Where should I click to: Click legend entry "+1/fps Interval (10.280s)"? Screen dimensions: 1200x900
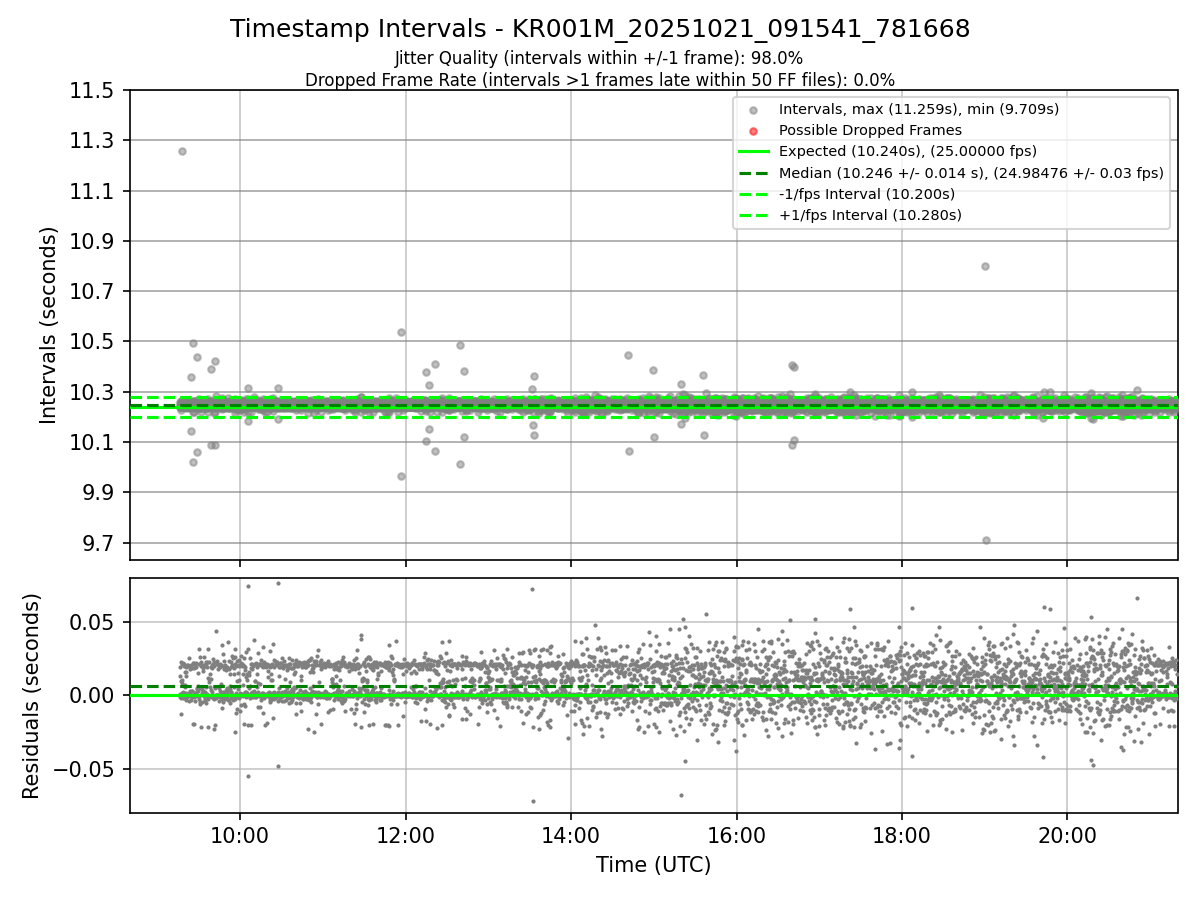[870, 214]
